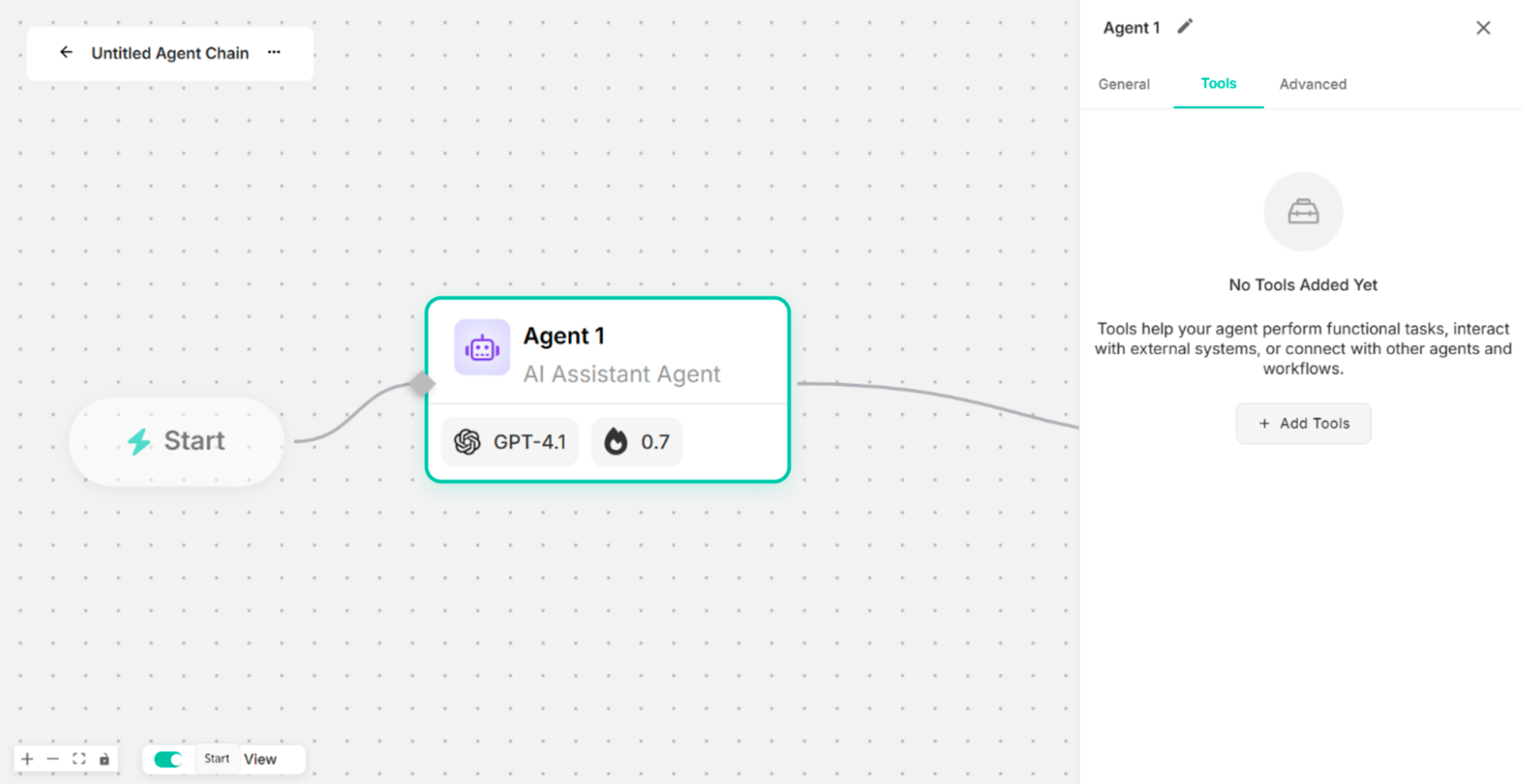
Task: Toggle the green switch in bottom toolbar
Action: coord(168,759)
